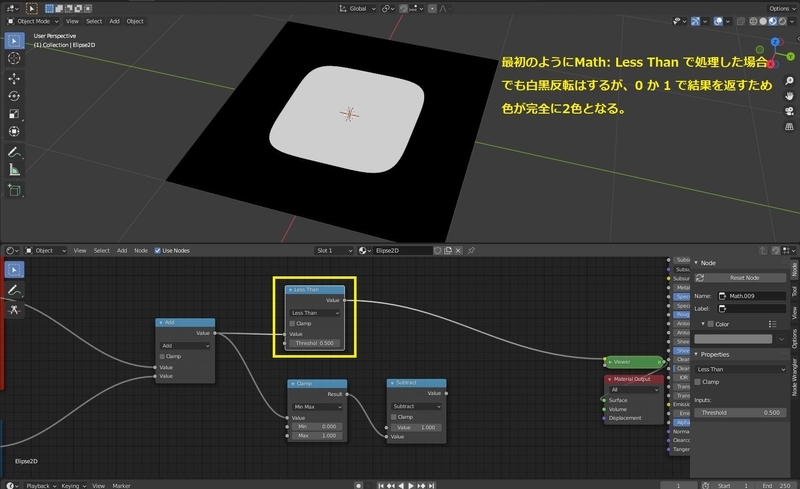The height and width of the screenshot is (489, 800).
Task: Jump to timeline start icon
Action: [x=381, y=485]
